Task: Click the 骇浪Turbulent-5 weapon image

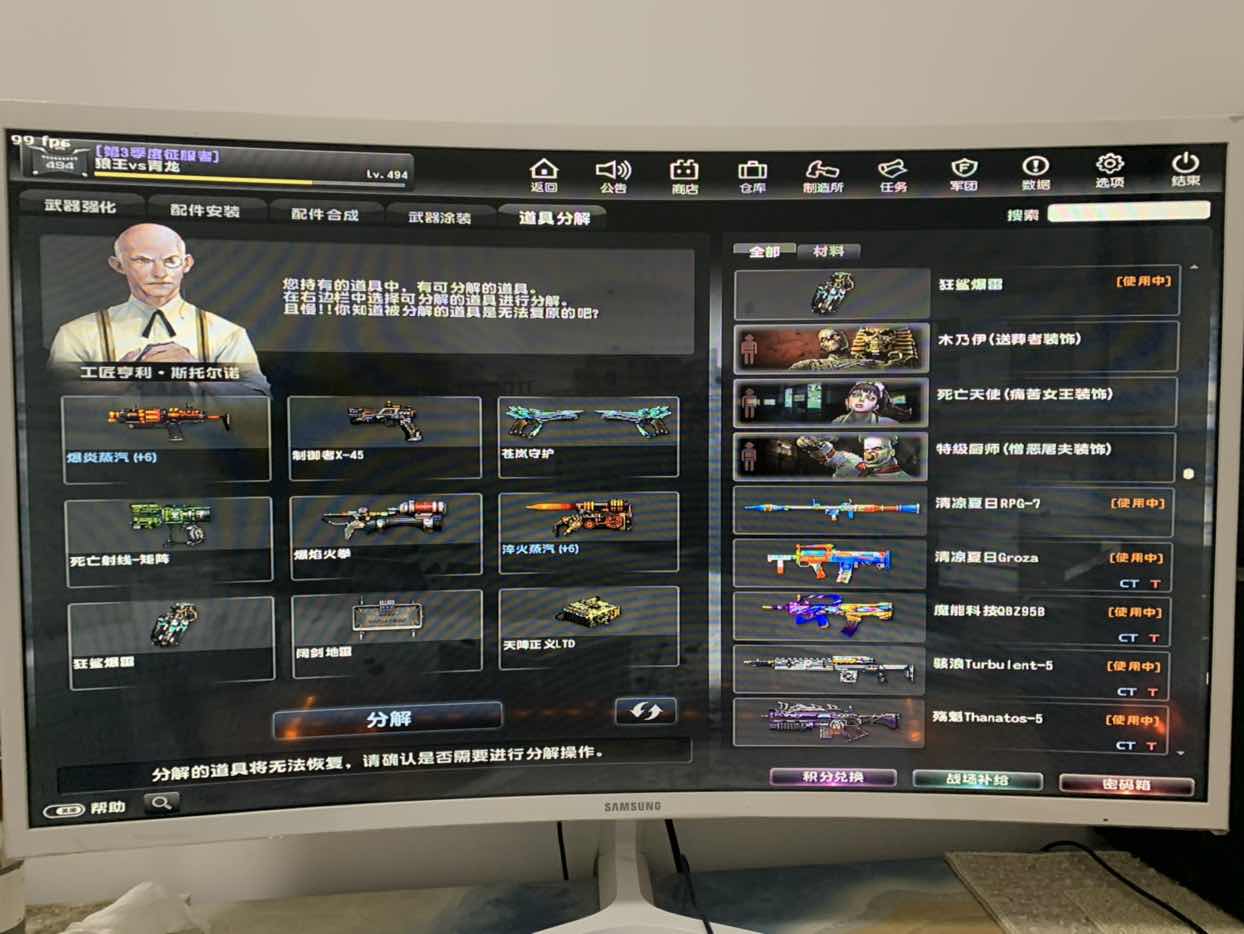Action: pos(828,669)
